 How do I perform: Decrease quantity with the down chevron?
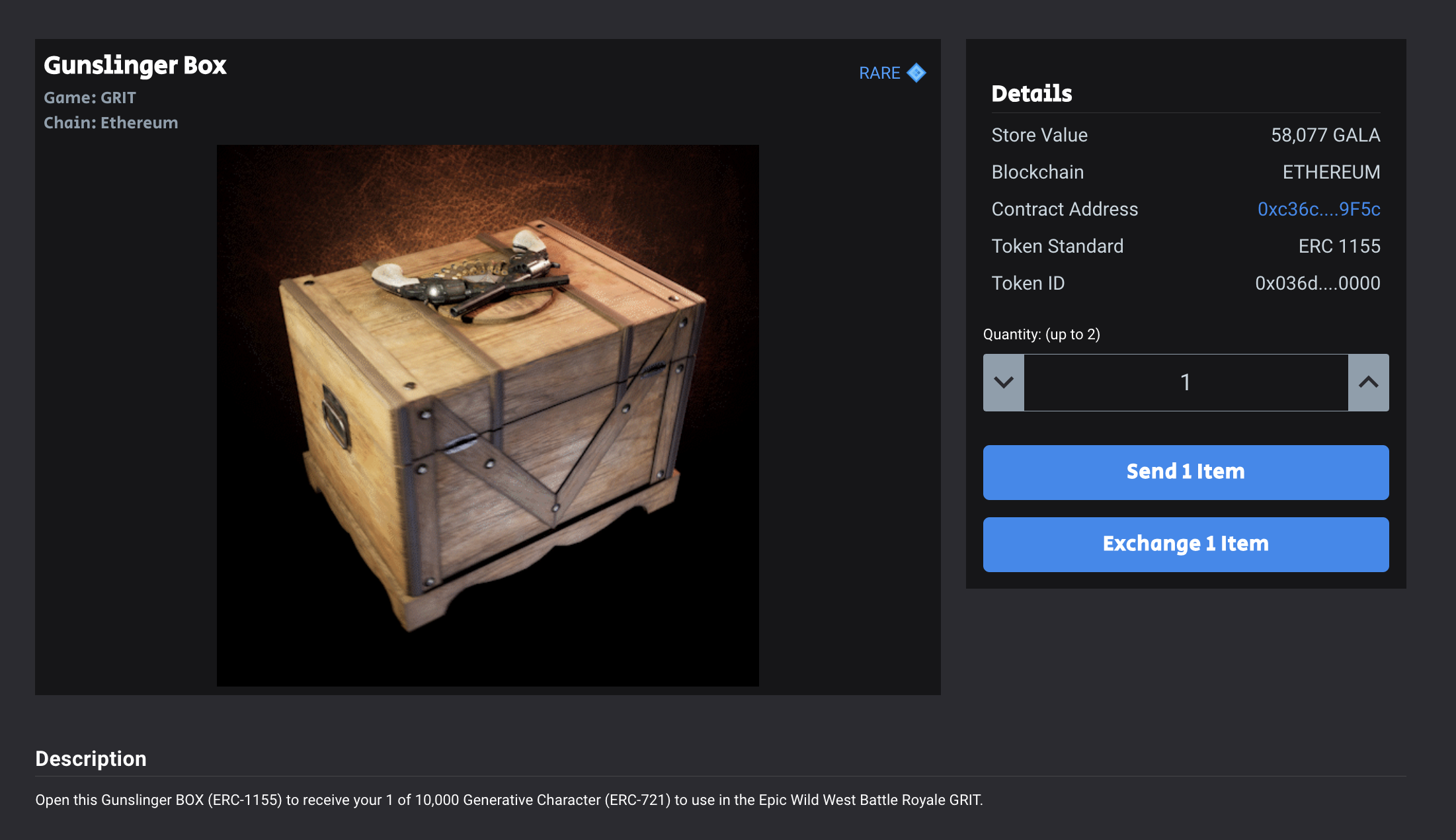click(1004, 382)
